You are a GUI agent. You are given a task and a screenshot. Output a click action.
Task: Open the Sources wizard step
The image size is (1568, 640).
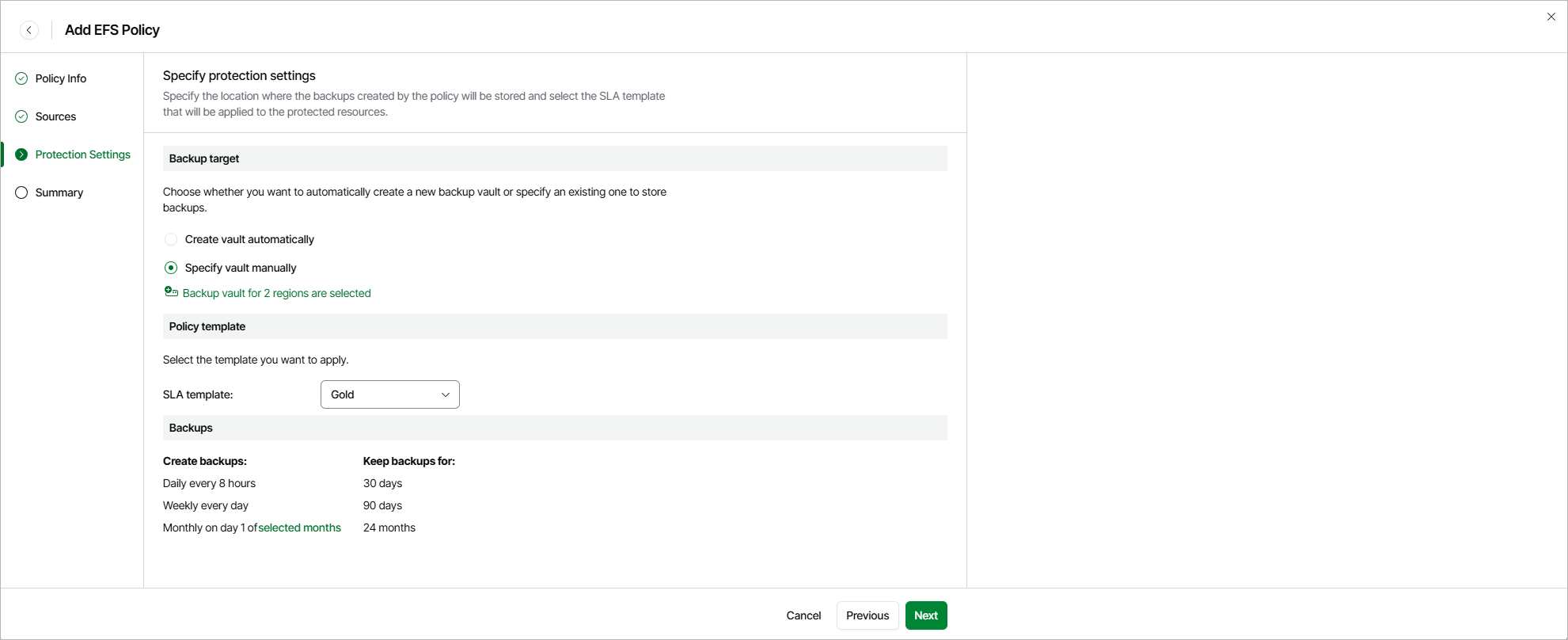point(56,116)
